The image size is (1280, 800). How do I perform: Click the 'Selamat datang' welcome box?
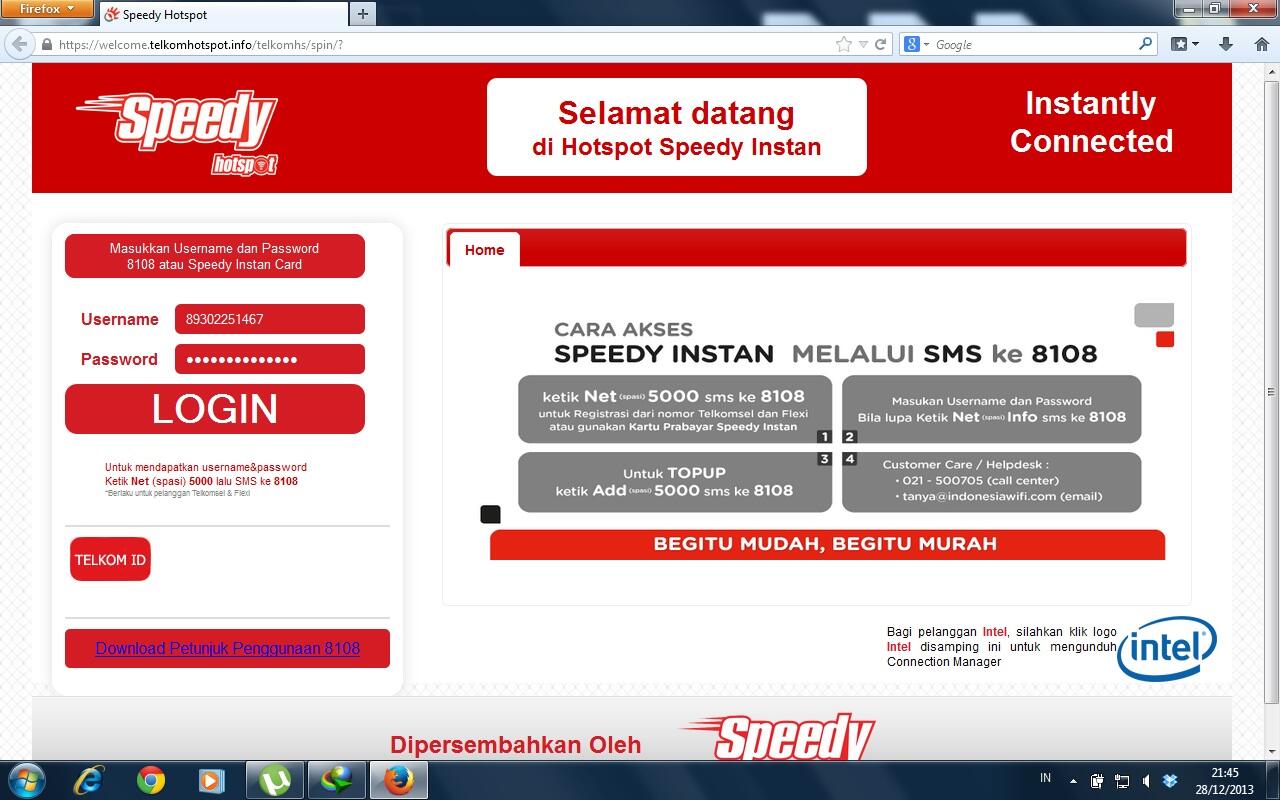[677, 127]
